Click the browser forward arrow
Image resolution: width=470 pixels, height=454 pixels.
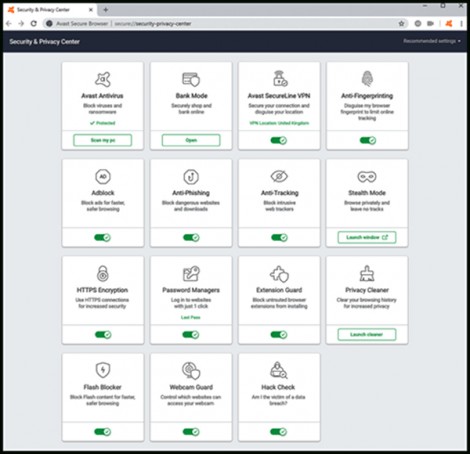point(21,23)
